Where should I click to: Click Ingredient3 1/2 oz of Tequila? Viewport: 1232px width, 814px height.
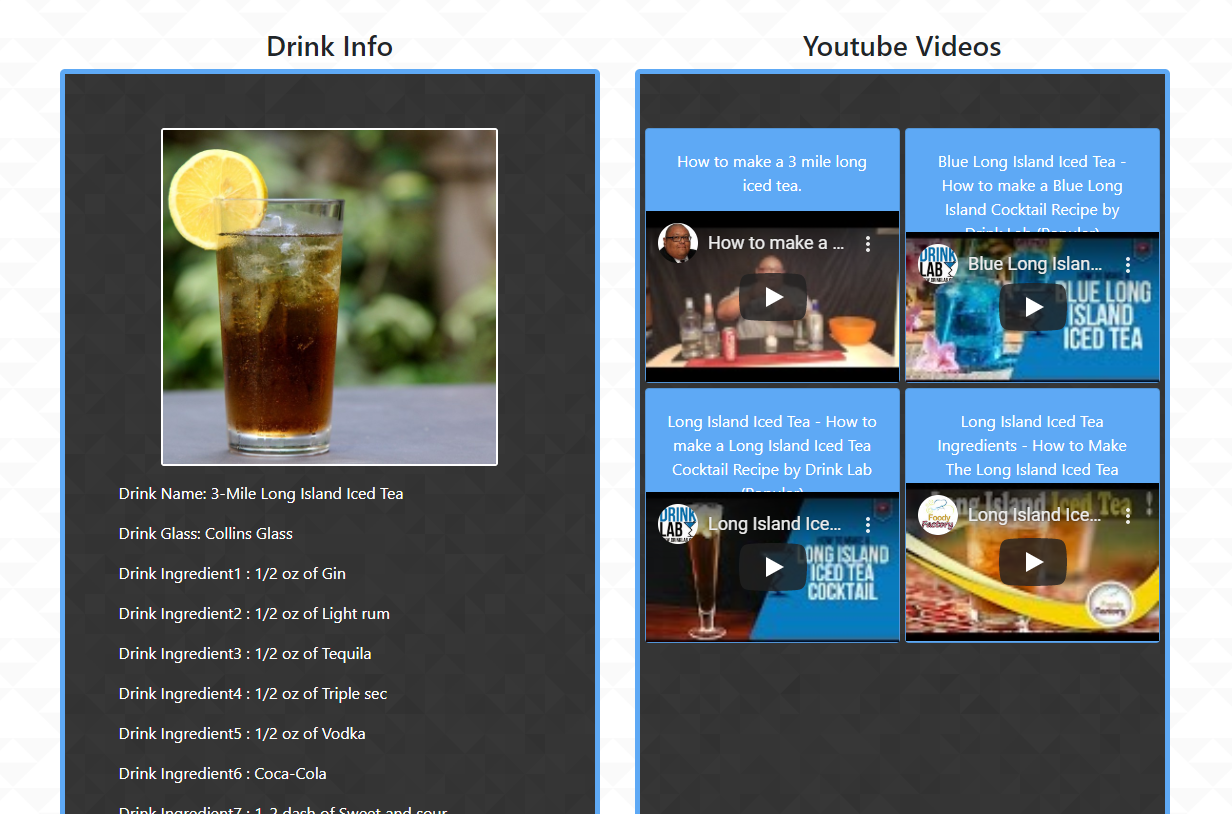point(245,654)
